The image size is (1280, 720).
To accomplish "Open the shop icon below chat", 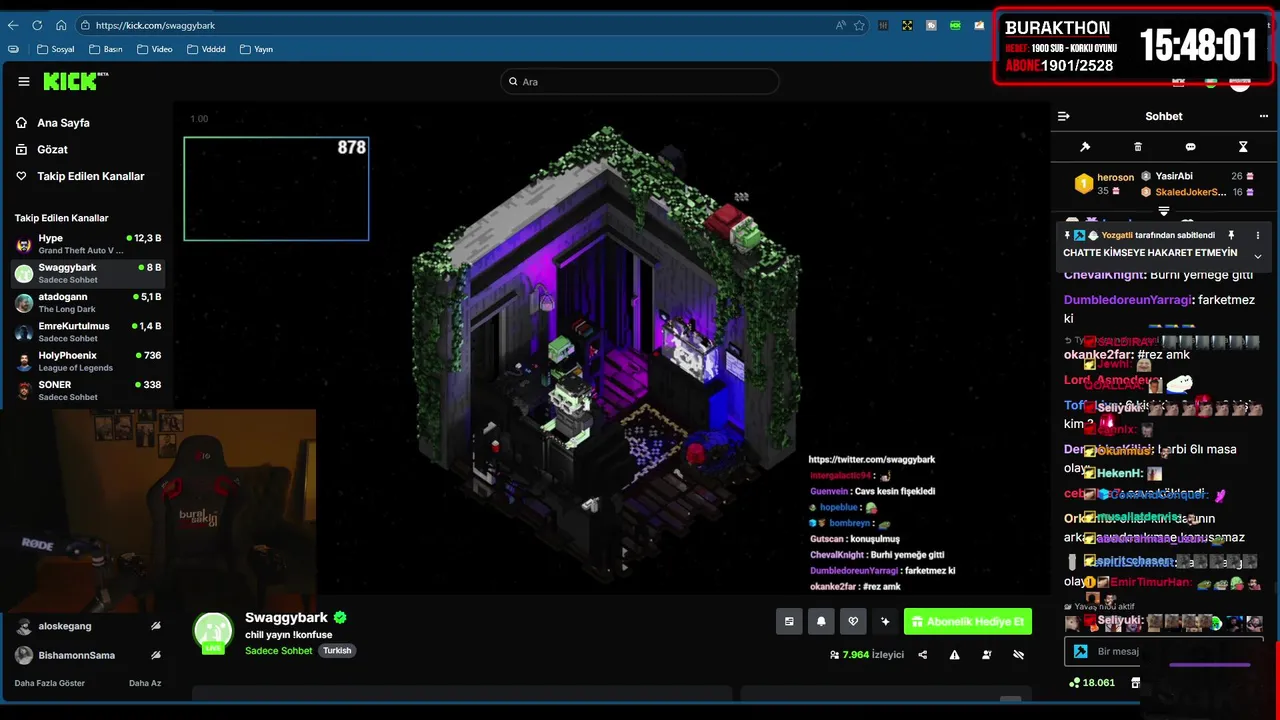I will point(1136,683).
